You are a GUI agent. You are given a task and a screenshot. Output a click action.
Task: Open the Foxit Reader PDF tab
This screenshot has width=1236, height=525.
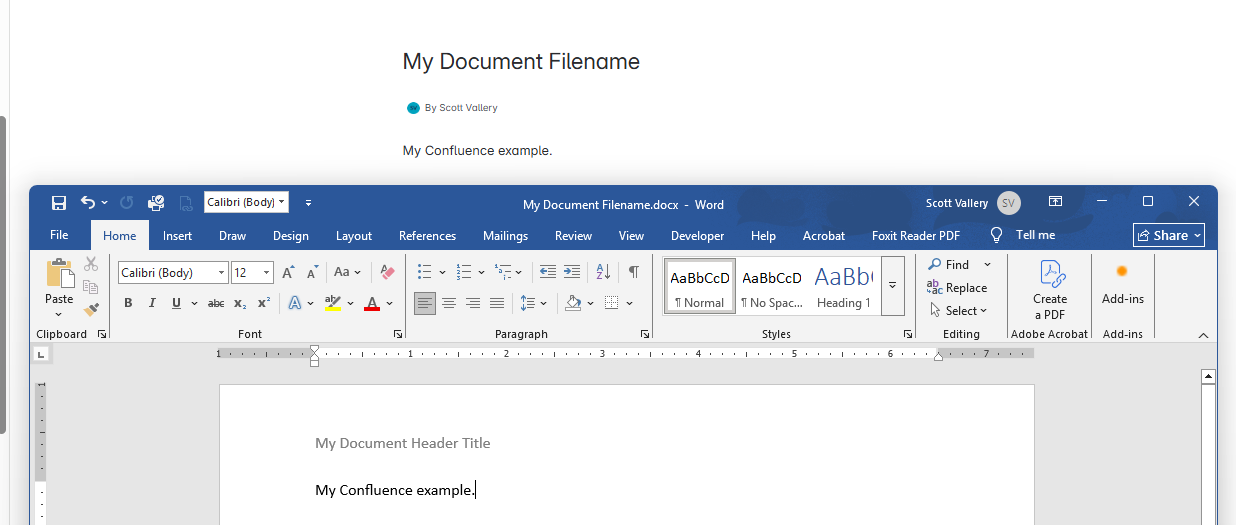coord(916,236)
